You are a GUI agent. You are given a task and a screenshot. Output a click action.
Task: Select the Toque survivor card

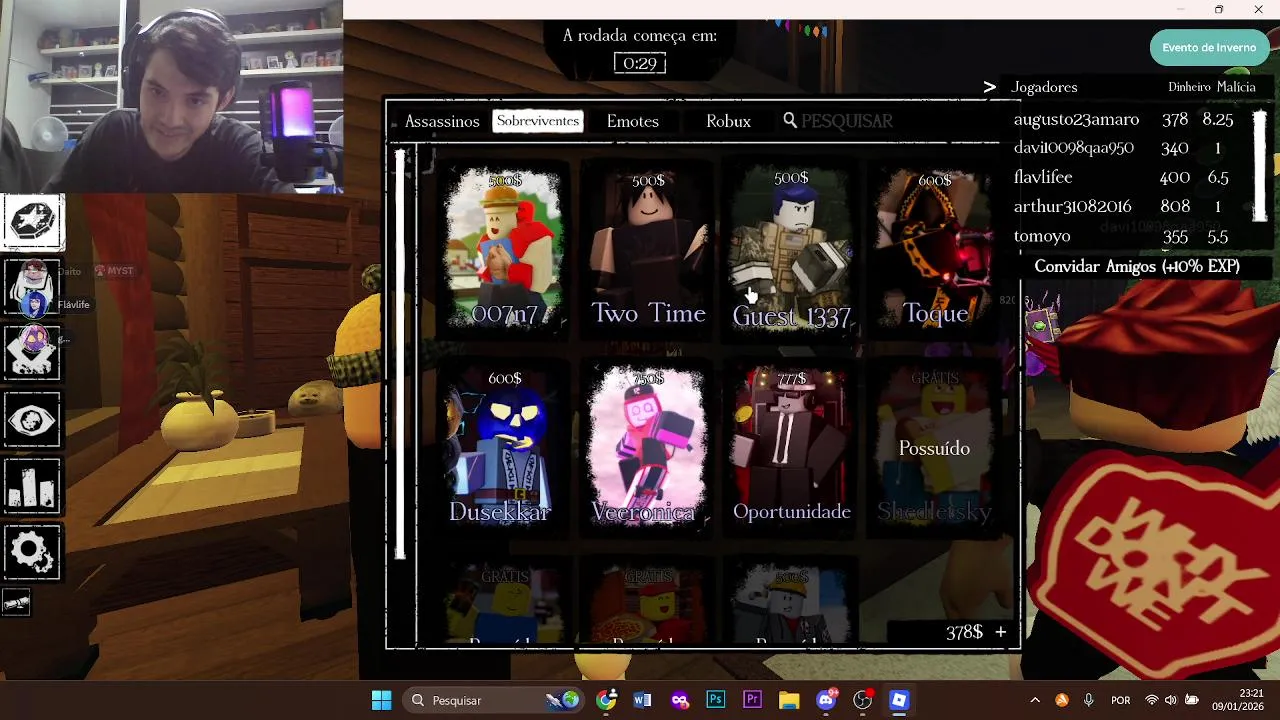[x=935, y=250]
